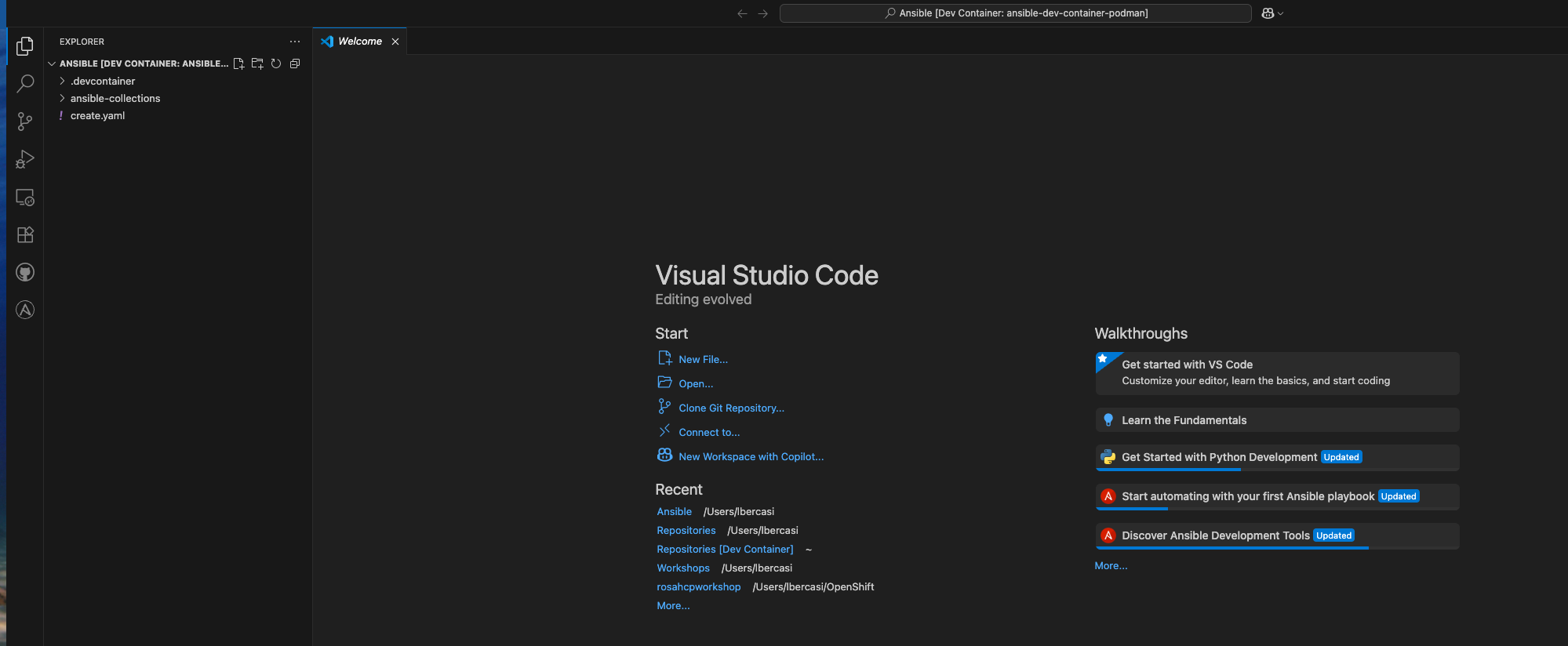Go forward using the navigation arrow

click(762, 13)
